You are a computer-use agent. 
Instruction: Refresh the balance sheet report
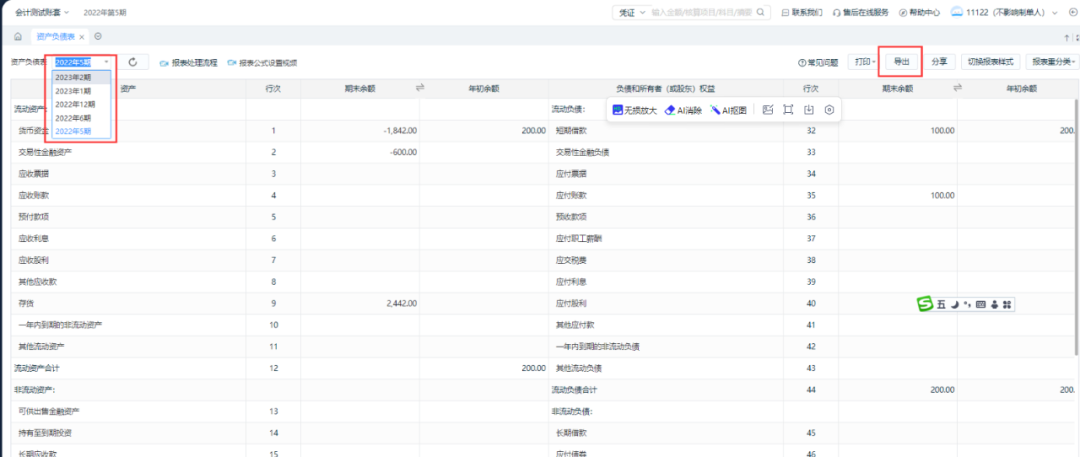pyautogui.click(x=133, y=62)
